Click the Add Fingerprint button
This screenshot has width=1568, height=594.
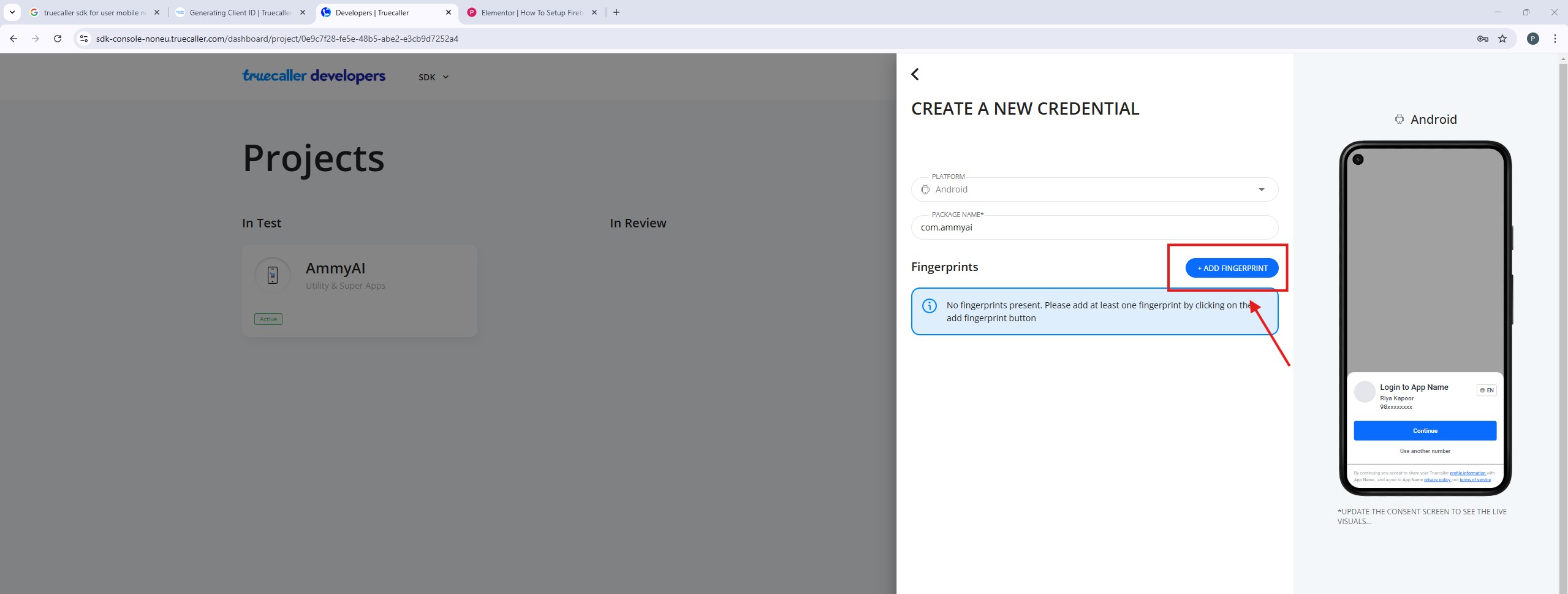coord(1232,268)
